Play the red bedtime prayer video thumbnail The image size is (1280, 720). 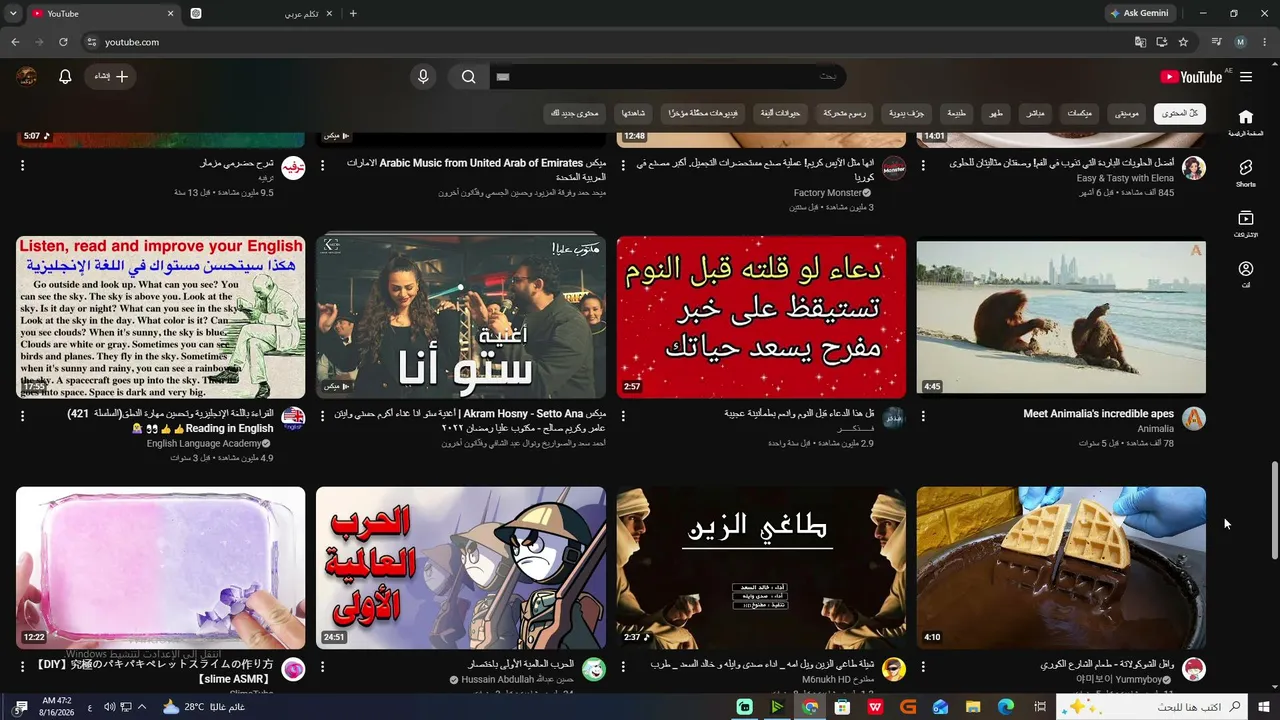coord(761,317)
